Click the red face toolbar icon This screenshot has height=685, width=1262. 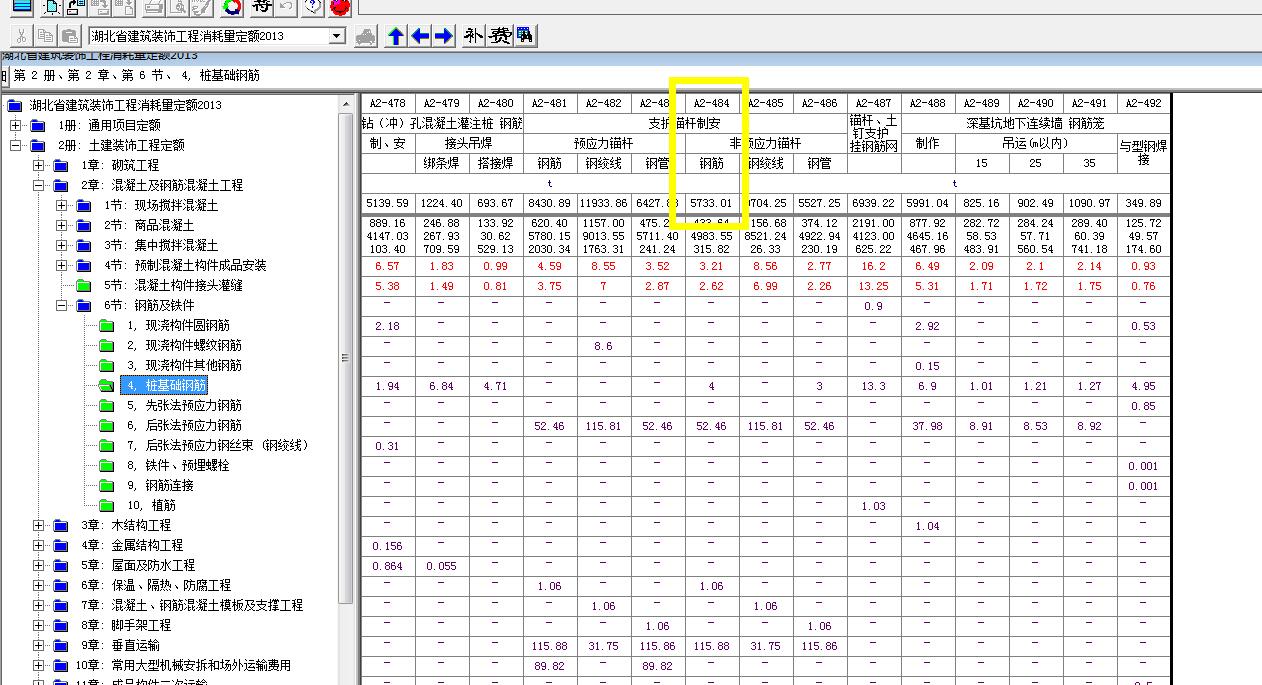click(340, 8)
